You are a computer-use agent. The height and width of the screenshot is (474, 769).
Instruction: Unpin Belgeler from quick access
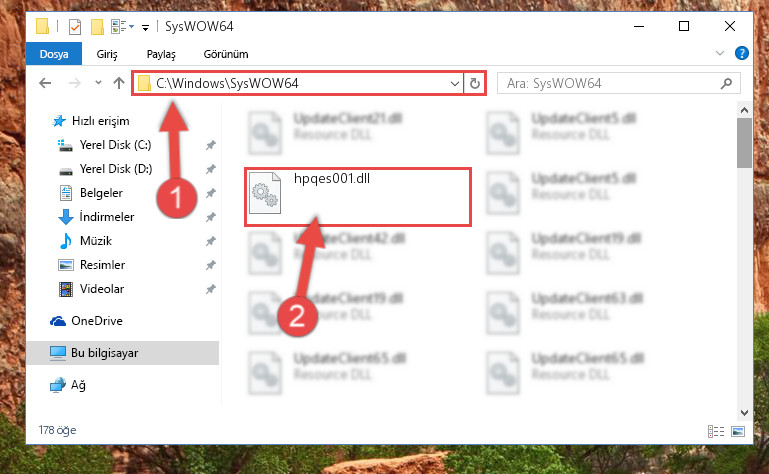point(210,193)
